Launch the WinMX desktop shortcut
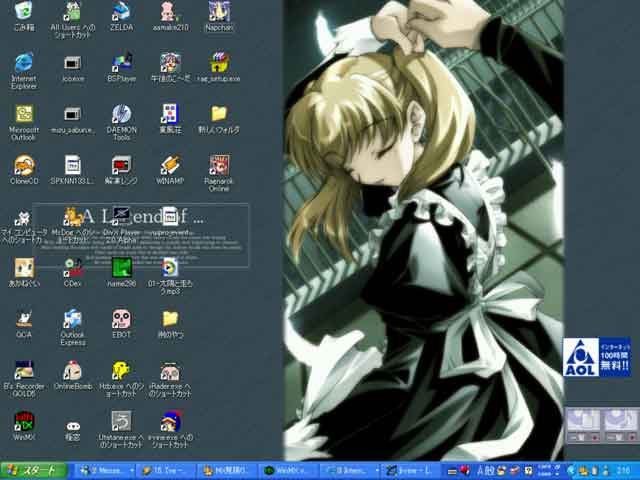Image resolution: width=640 pixels, height=480 pixels. 24,421
